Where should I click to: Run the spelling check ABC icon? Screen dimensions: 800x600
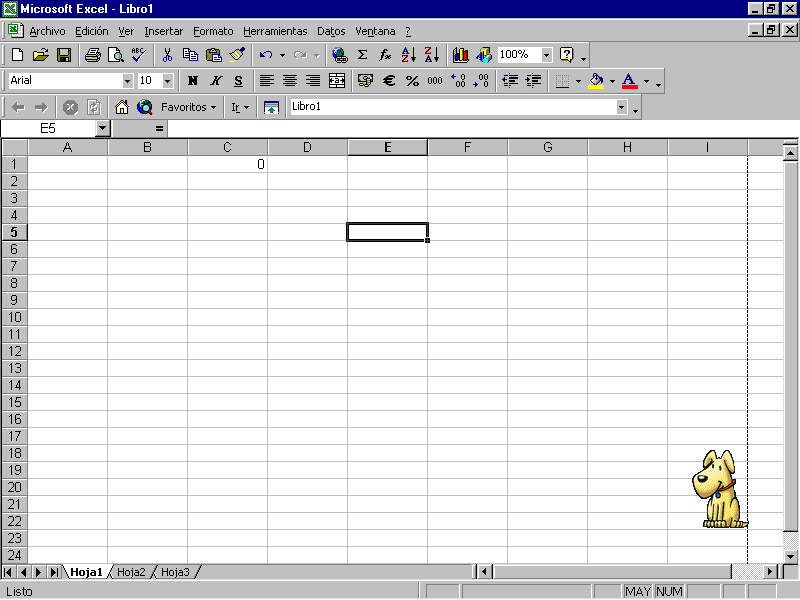coord(138,55)
